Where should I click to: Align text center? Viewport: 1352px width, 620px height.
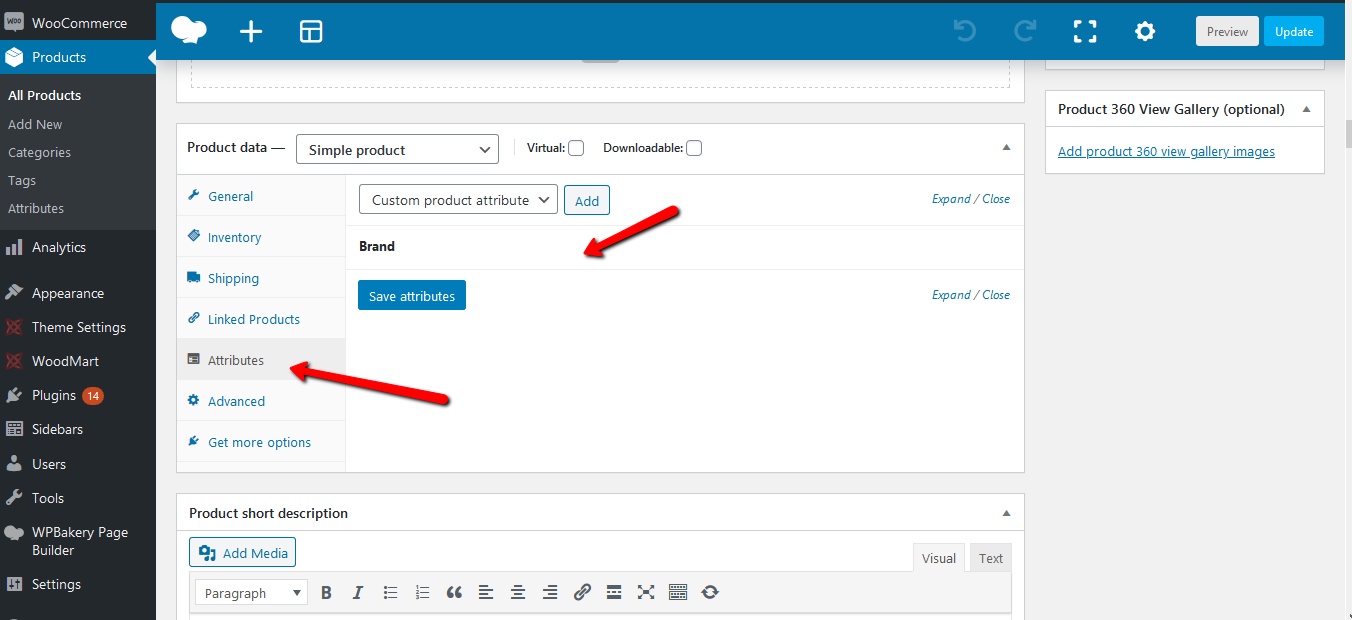click(518, 593)
